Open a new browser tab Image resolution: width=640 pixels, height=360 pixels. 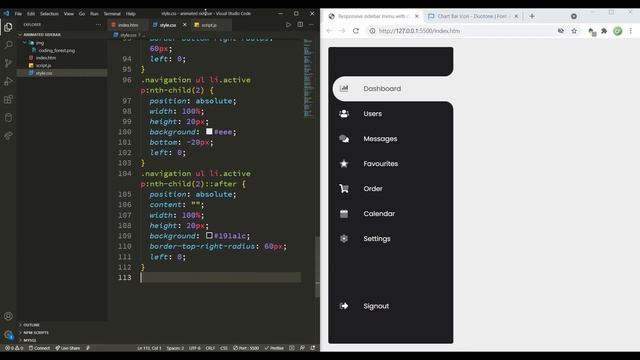click(x=532, y=16)
